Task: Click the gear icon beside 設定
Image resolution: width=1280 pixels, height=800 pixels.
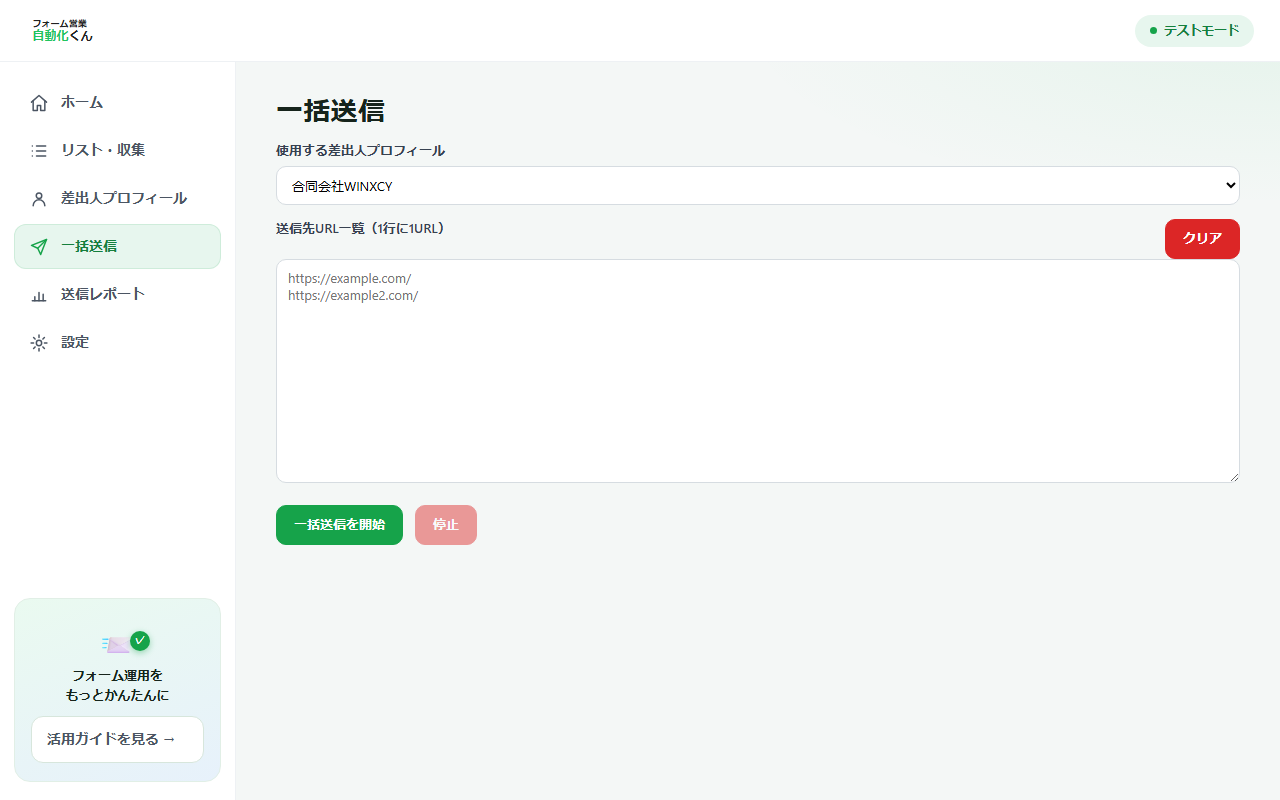Action: (39, 343)
